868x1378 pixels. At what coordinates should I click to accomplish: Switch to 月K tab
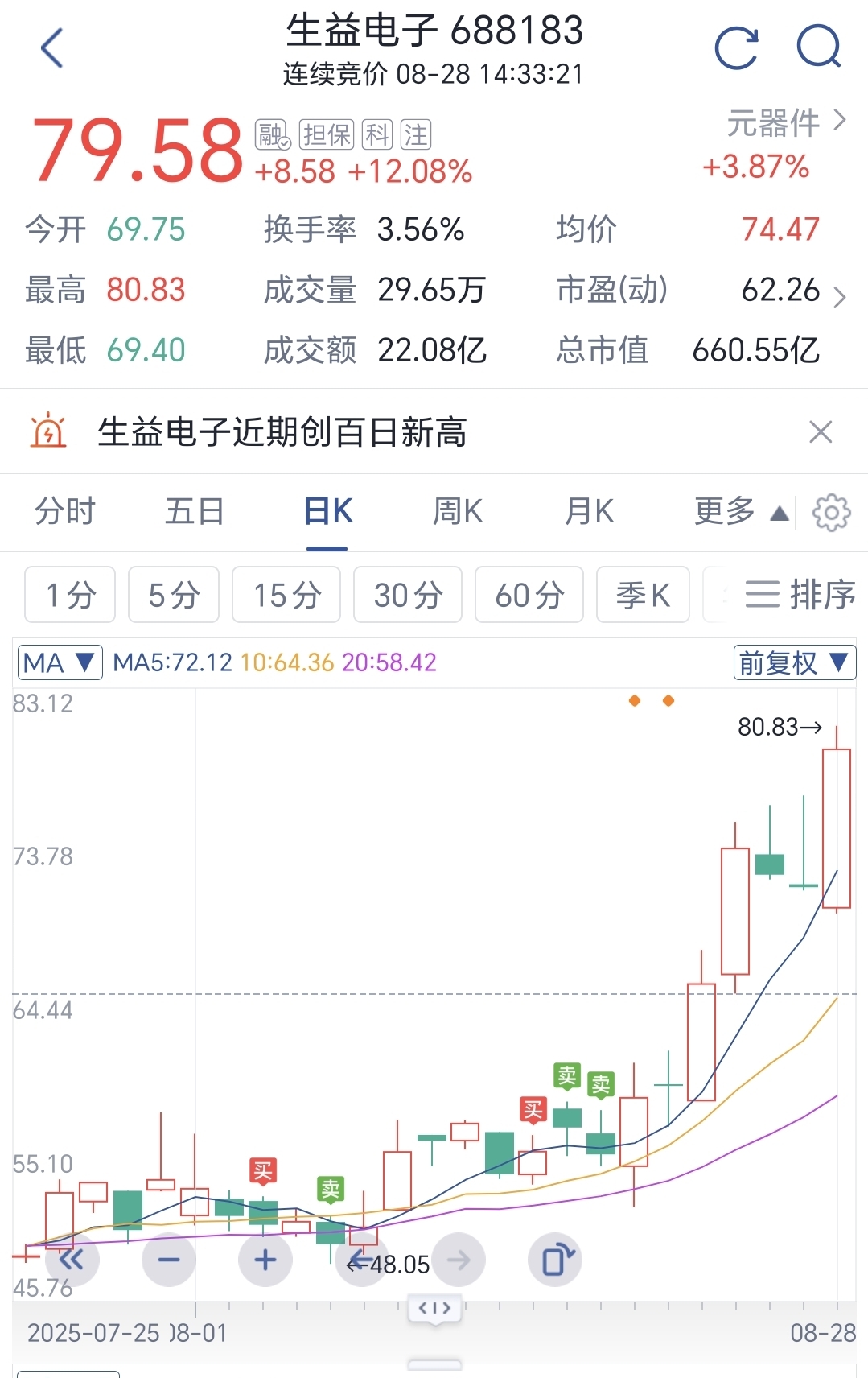click(x=589, y=512)
